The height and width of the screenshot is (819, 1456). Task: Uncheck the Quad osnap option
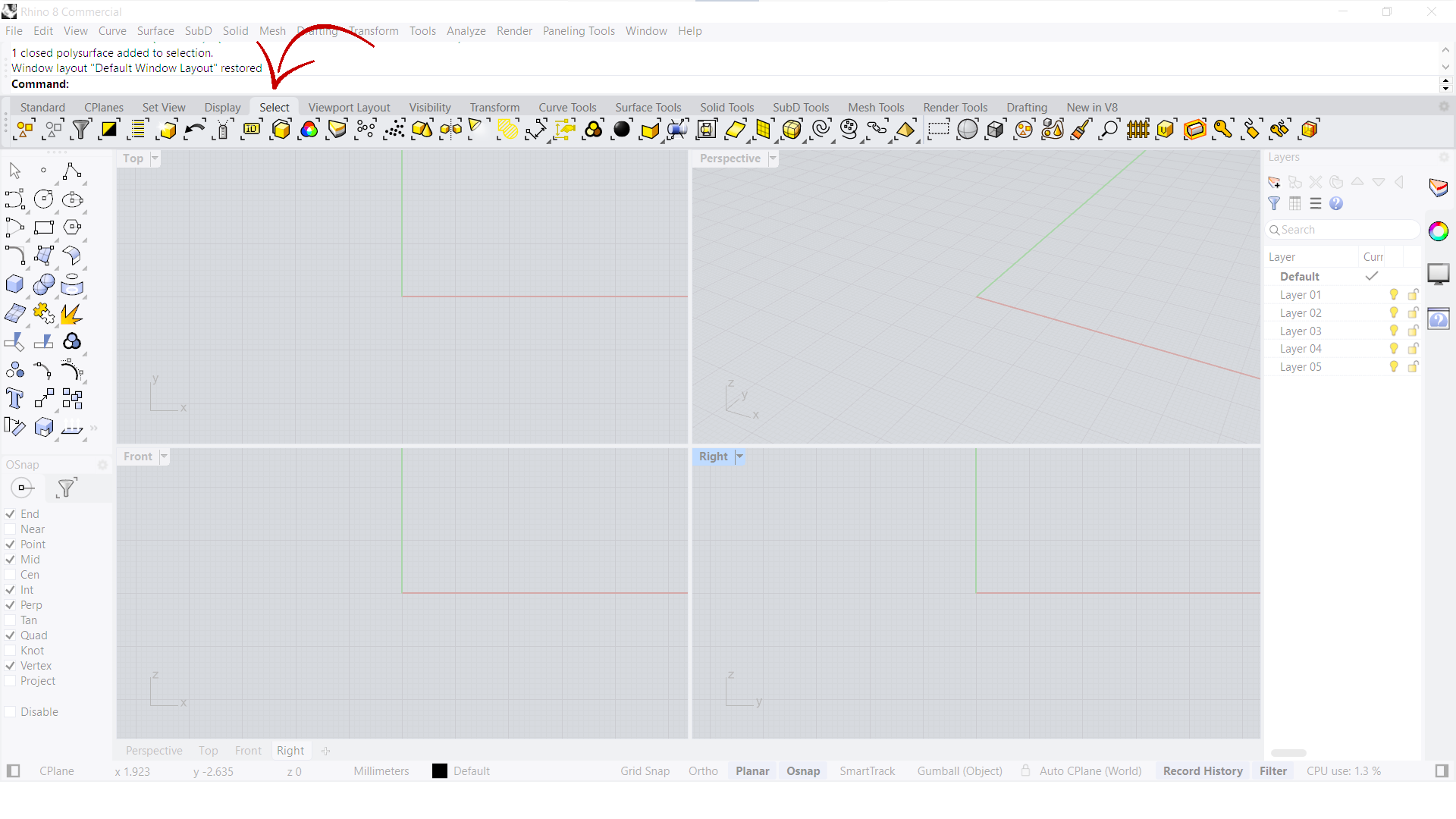(11, 635)
